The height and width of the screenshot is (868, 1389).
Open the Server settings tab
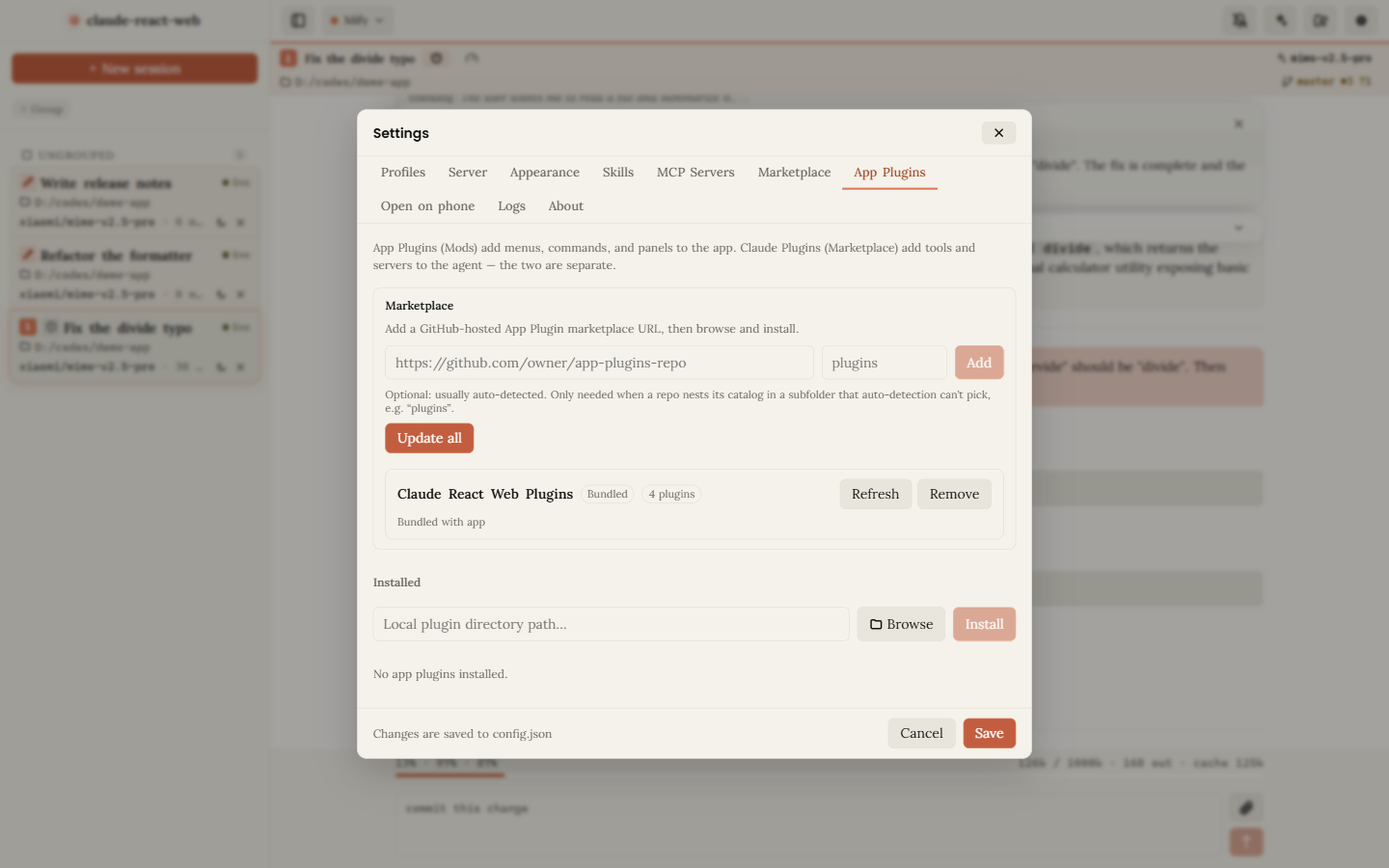tap(468, 173)
